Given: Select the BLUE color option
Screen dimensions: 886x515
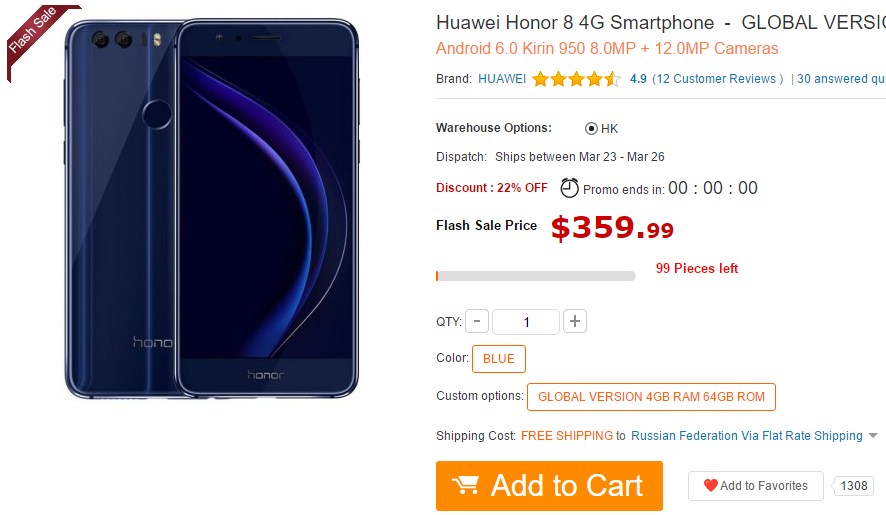Looking at the screenshot, I should point(499,359).
